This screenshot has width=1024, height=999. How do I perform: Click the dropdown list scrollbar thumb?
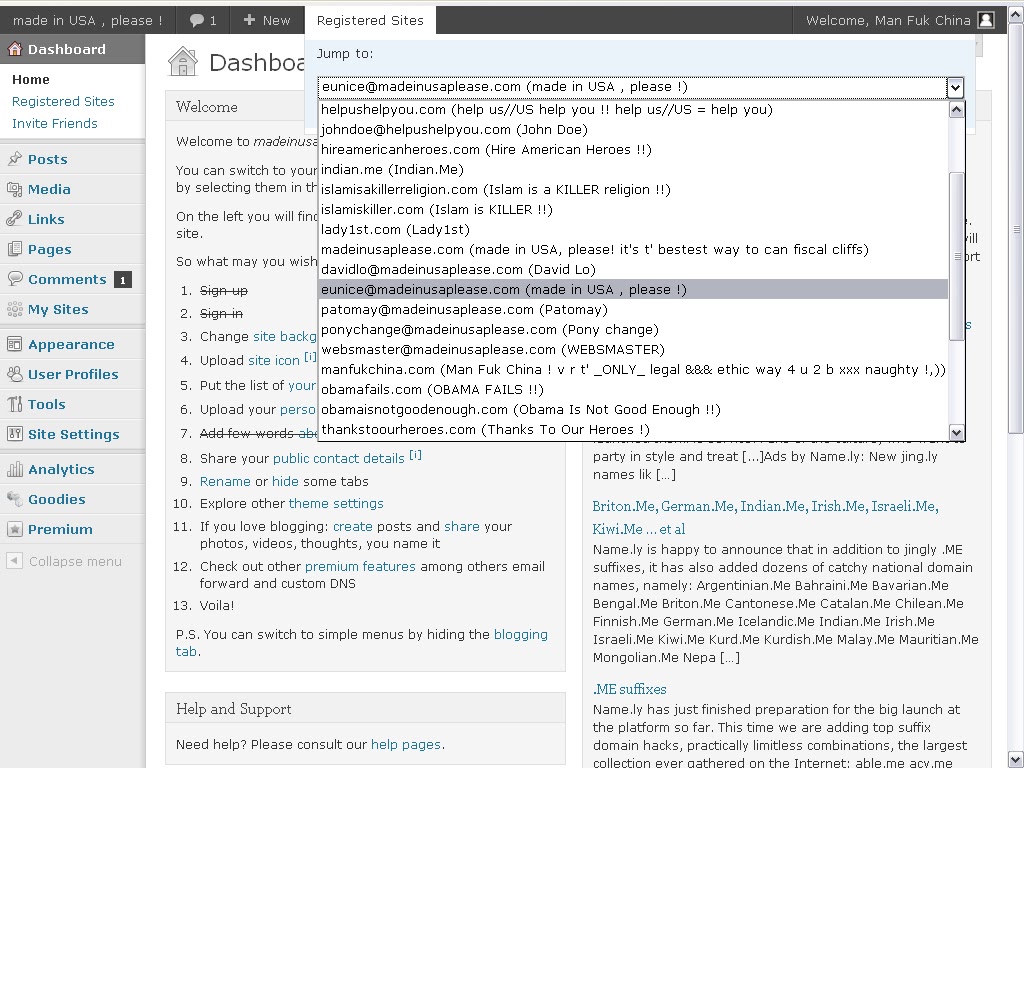point(957,256)
